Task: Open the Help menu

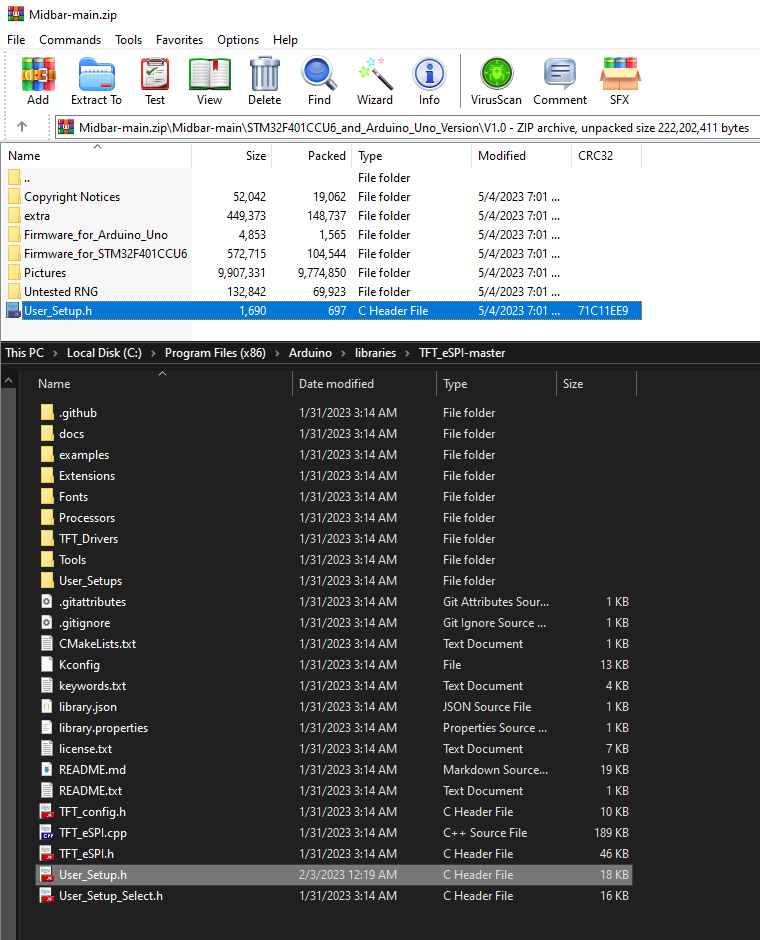Action: [x=285, y=40]
